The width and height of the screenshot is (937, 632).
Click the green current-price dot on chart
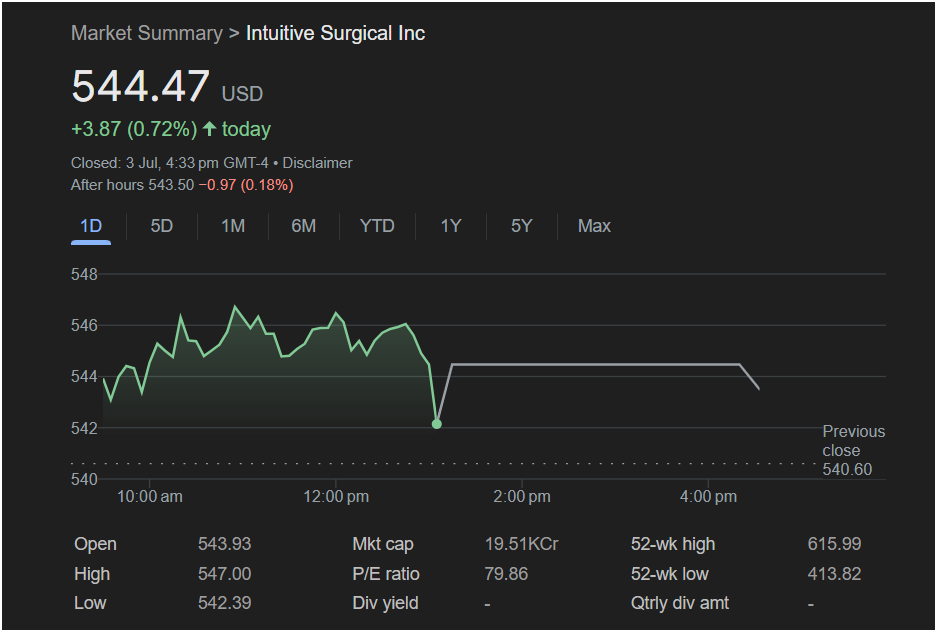[437, 424]
